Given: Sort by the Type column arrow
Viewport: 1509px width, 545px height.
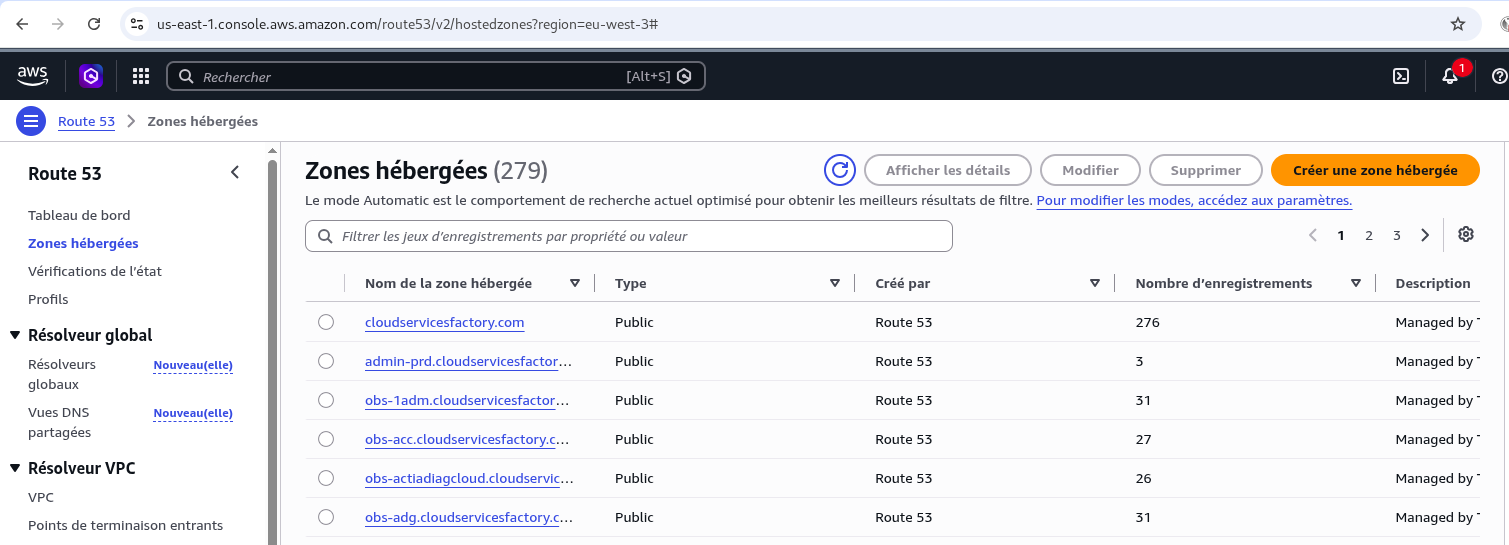Looking at the screenshot, I should click(835, 283).
